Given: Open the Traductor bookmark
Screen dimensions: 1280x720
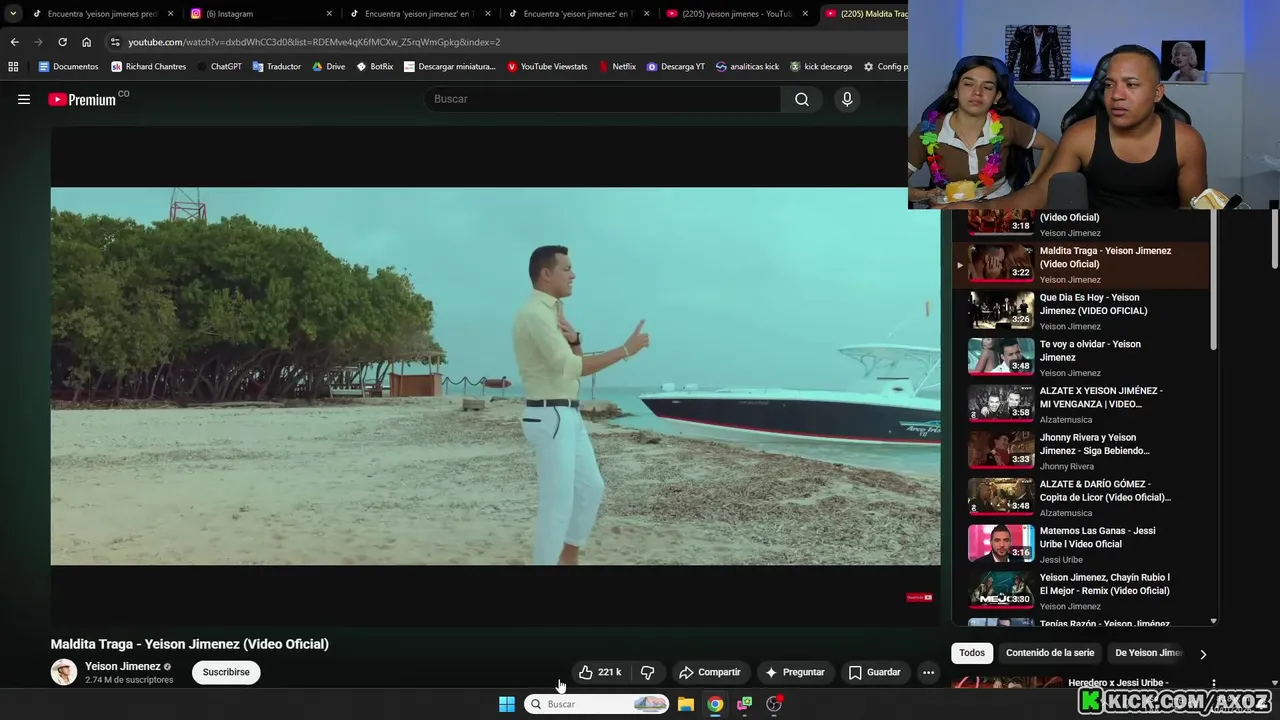Looking at the screenshot, I should [x=277, y=67].
